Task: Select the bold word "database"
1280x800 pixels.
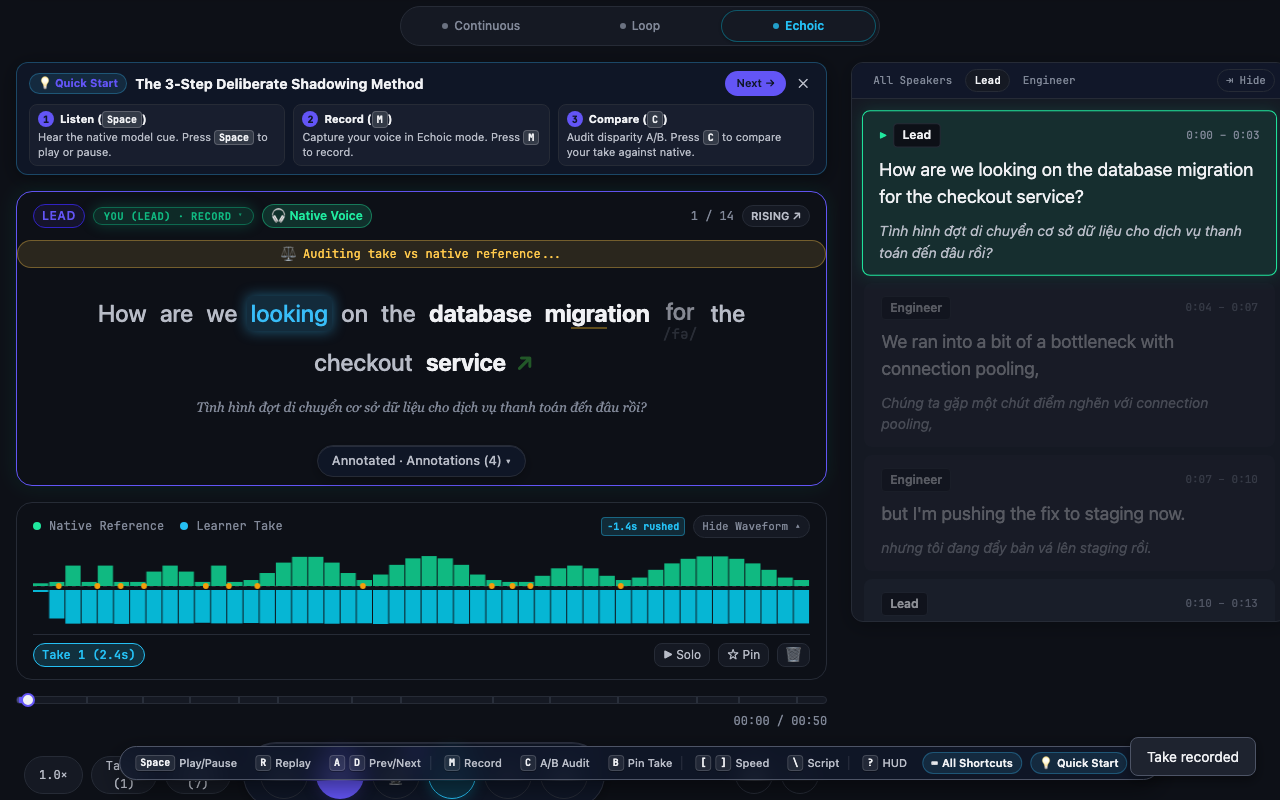Action: click(480, 314)
